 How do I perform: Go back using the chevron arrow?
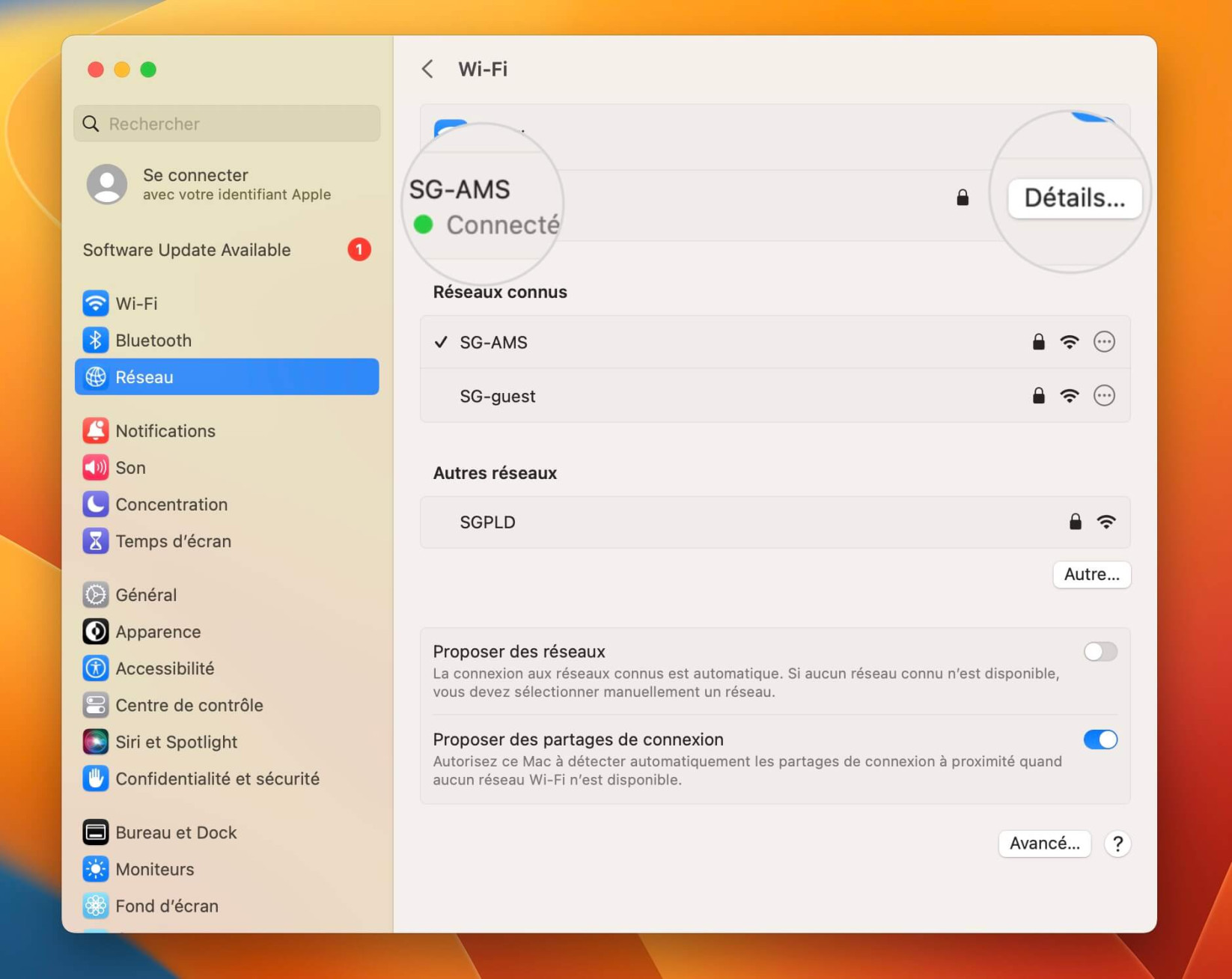click(x=427, y=69)
